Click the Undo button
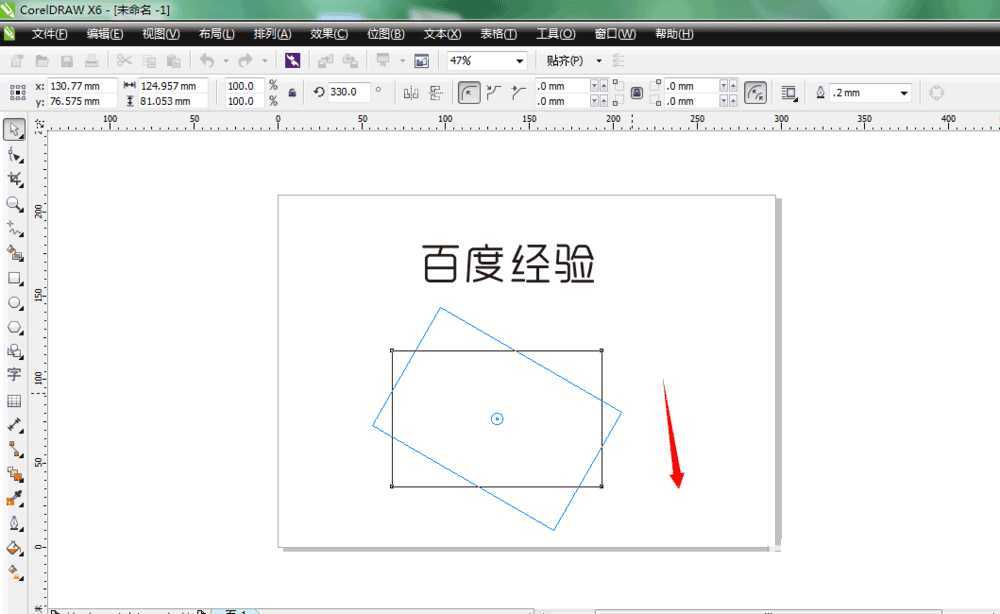The image size is (1000, 614). pos(207,60)
